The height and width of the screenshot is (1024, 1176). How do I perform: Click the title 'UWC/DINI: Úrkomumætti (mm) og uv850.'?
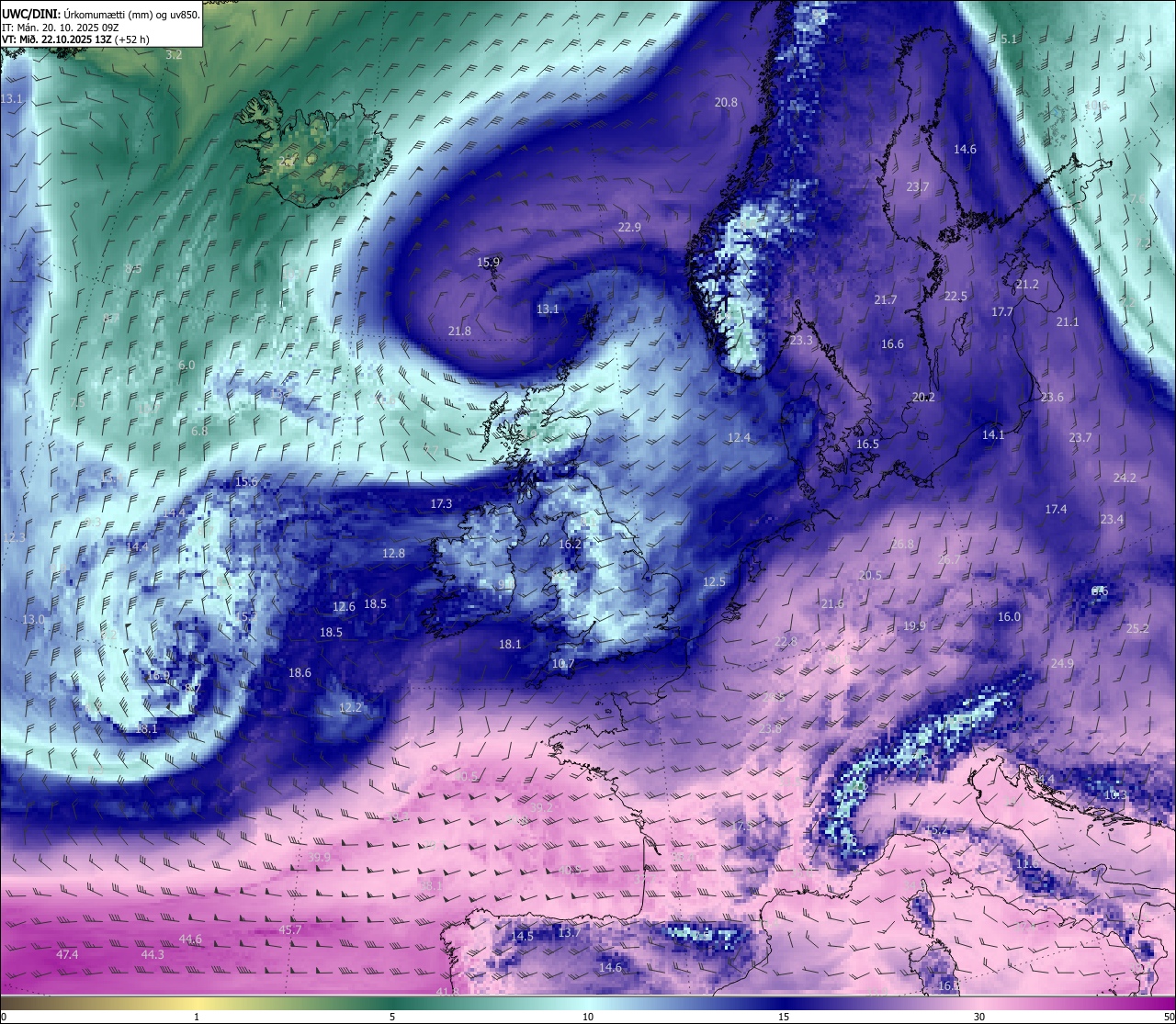tap(101, 14)
